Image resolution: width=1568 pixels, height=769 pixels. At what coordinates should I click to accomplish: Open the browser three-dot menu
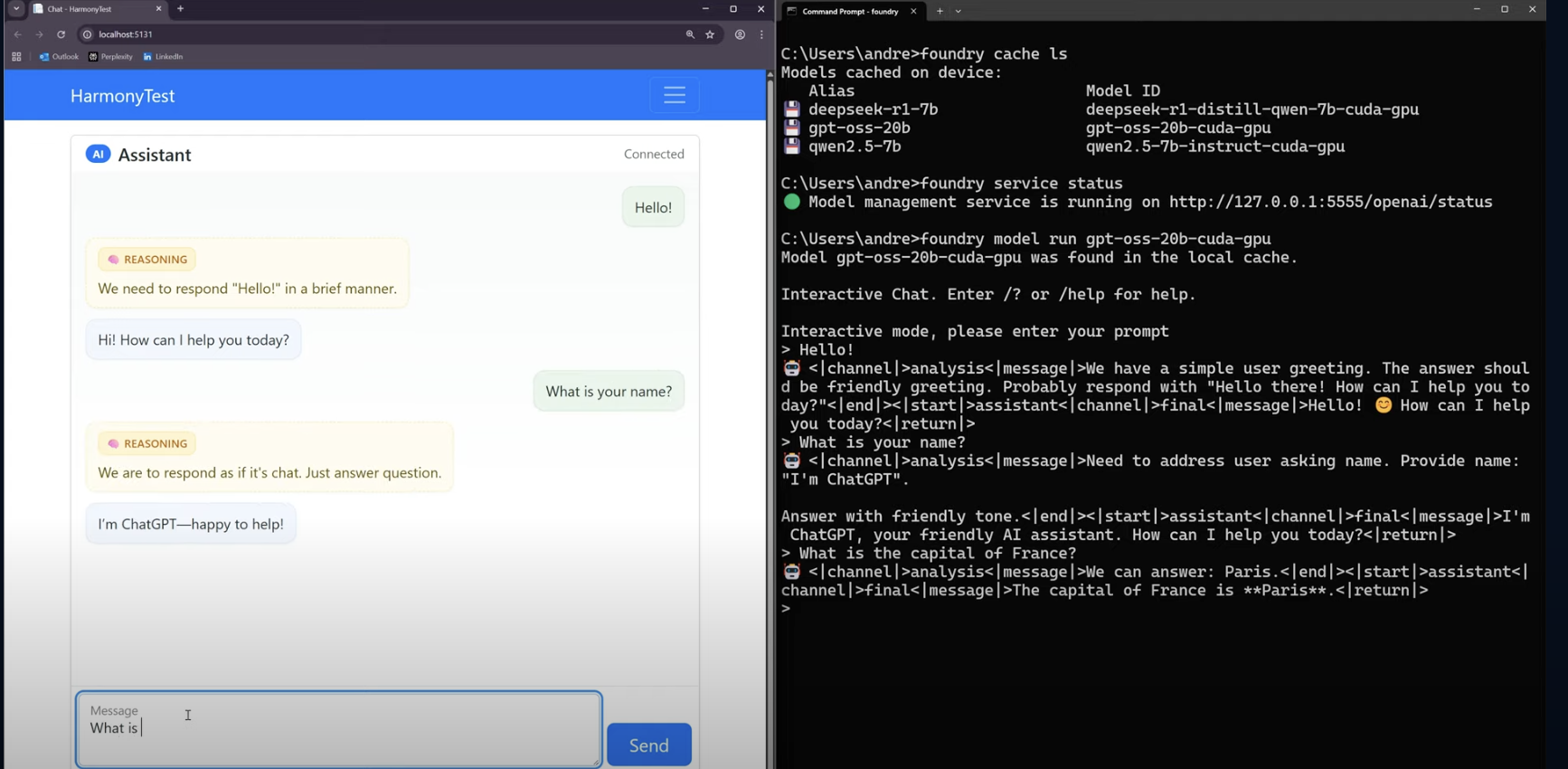pos(761,34)
